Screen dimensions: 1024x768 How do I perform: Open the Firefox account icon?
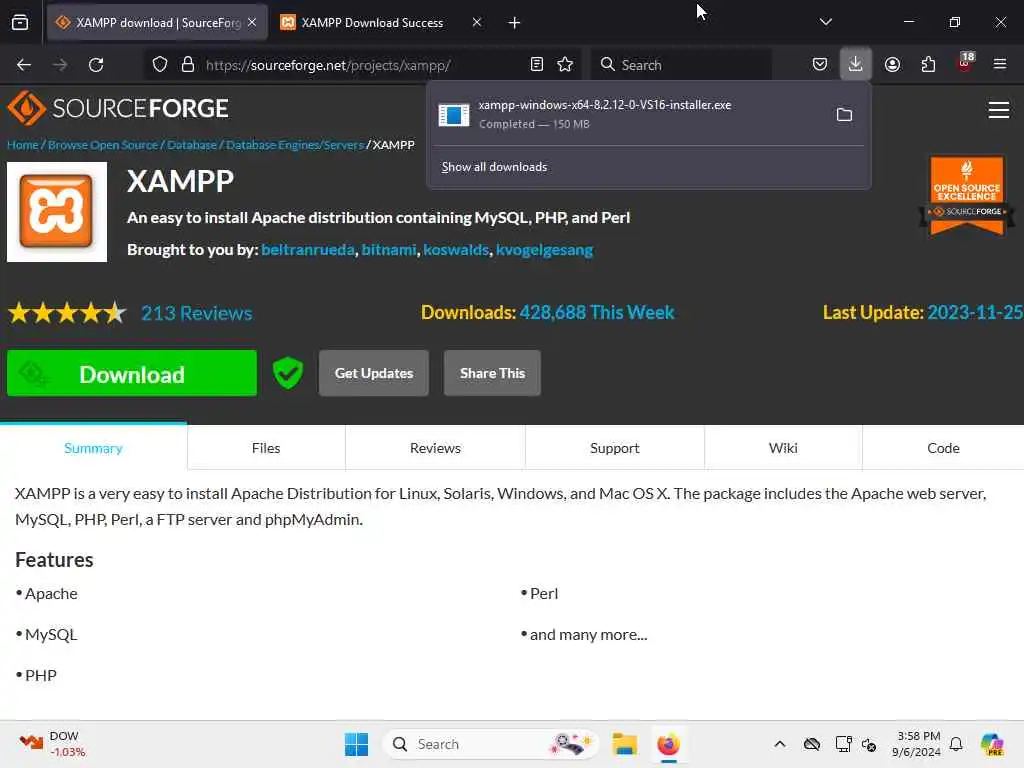pos(892,65)
